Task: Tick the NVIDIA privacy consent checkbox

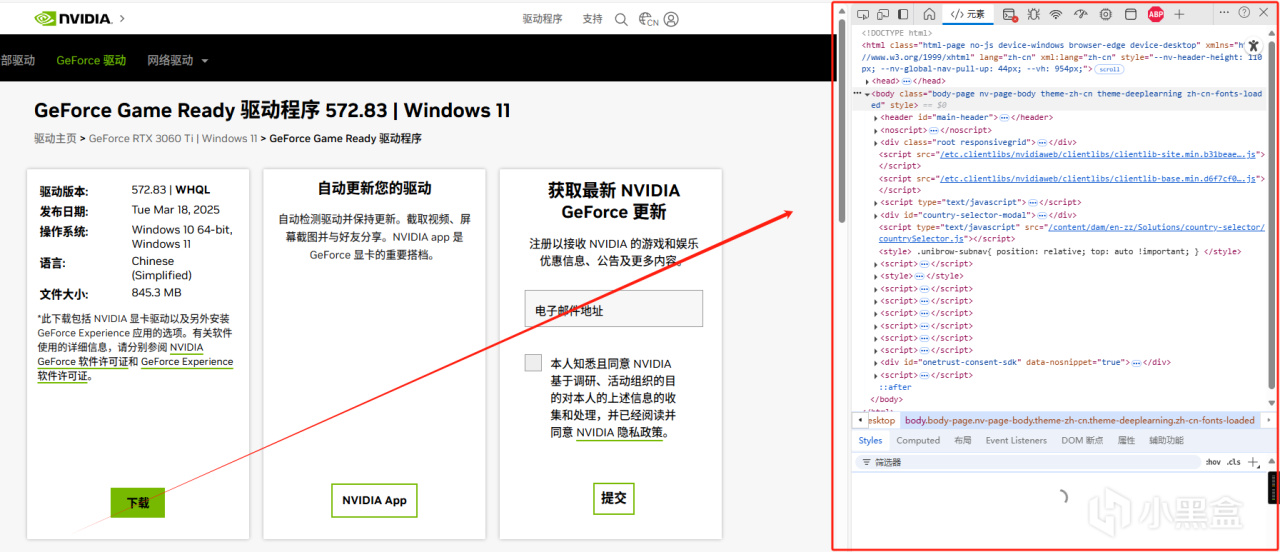Action: click(x=533, y=362)
